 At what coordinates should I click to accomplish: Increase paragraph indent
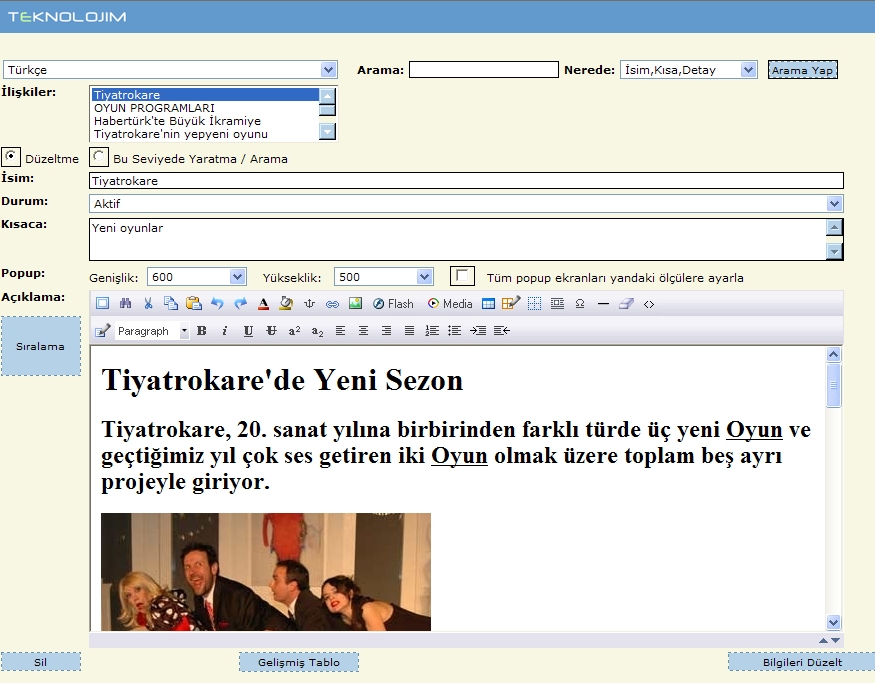click(478, 331)
